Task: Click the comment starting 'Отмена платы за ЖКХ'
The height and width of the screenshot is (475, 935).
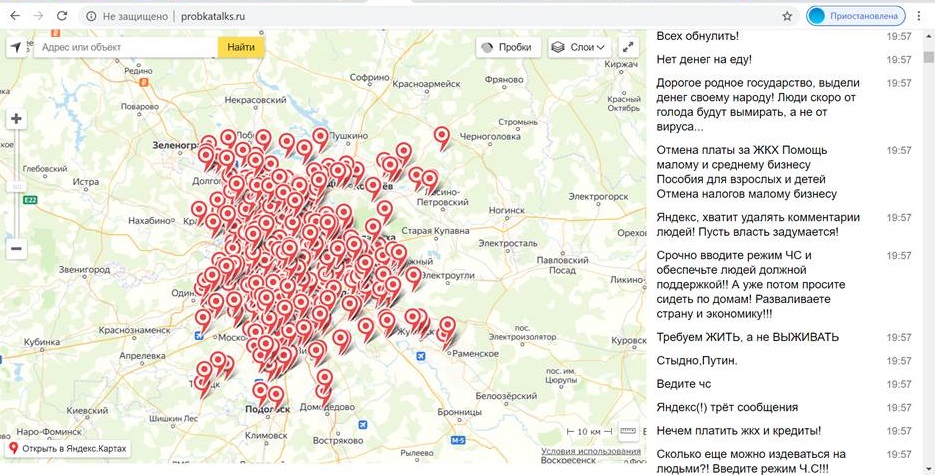Action: 747,172
